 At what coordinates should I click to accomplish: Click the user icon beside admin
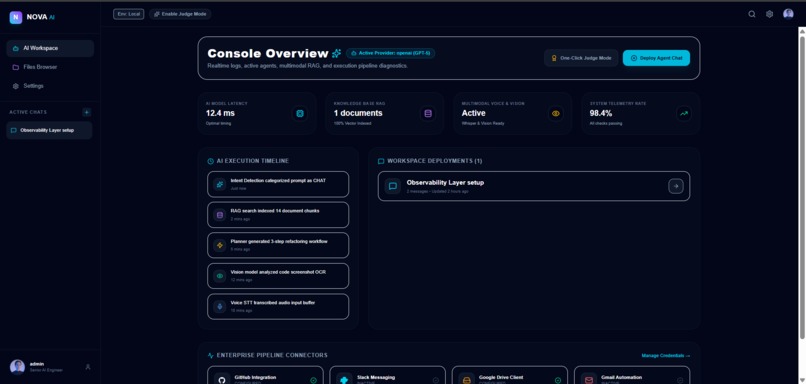click(88, 367)
